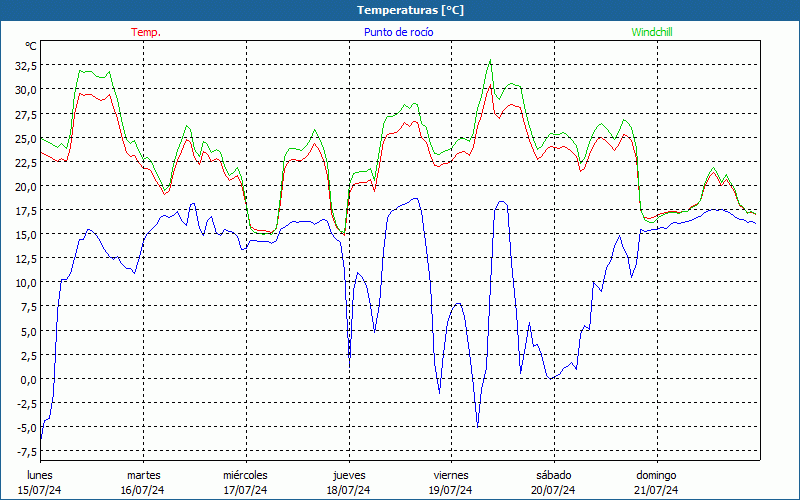Click the 7,5 y-axis value

click(28, 307)
